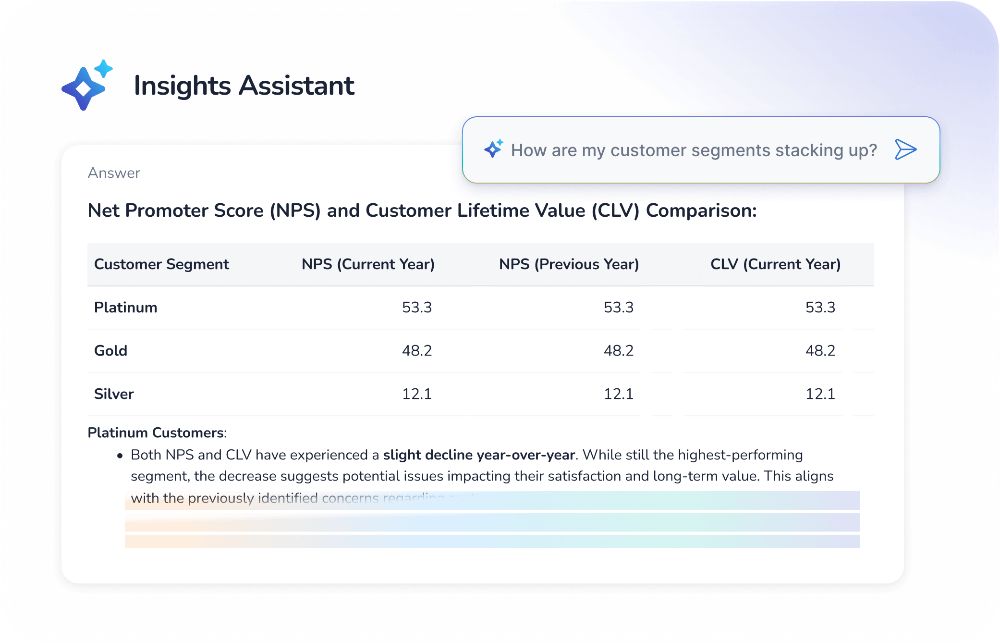Select the Customer Segment column header
Screen dimensions: 1000x643
pyautogui.click(x=161, y=265)
